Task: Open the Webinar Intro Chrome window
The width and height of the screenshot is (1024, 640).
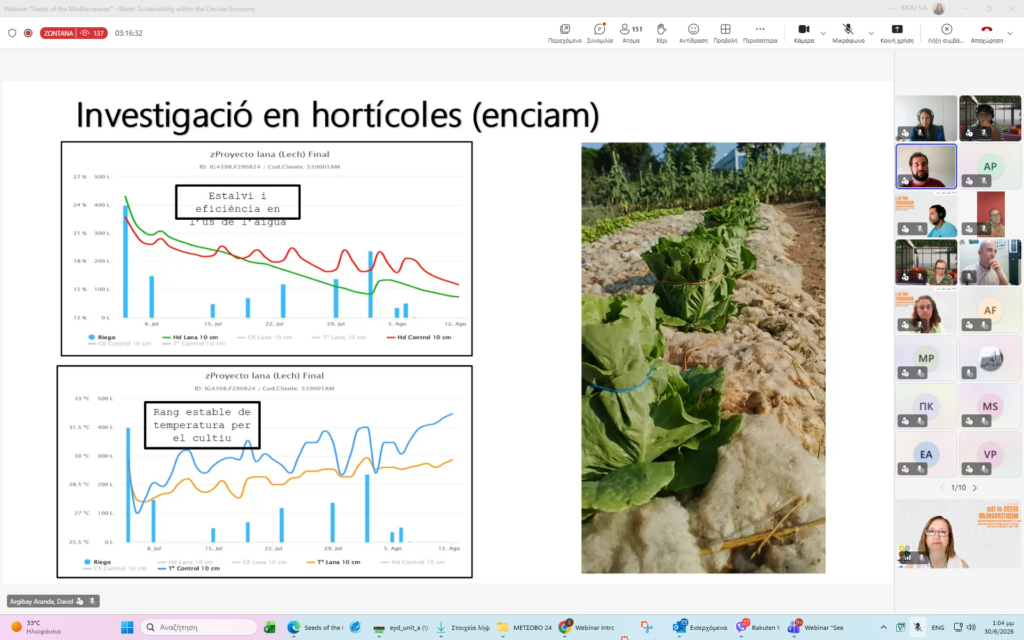Action: pyautogui.click(x=586, y=628)
